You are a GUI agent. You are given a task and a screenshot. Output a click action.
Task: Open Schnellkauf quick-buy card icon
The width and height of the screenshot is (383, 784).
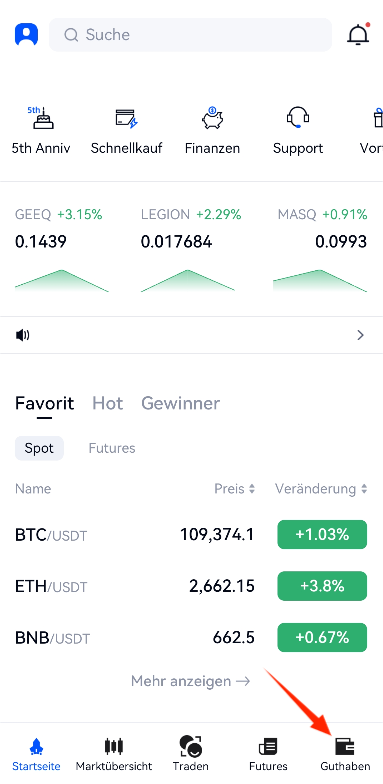point(126,118)
